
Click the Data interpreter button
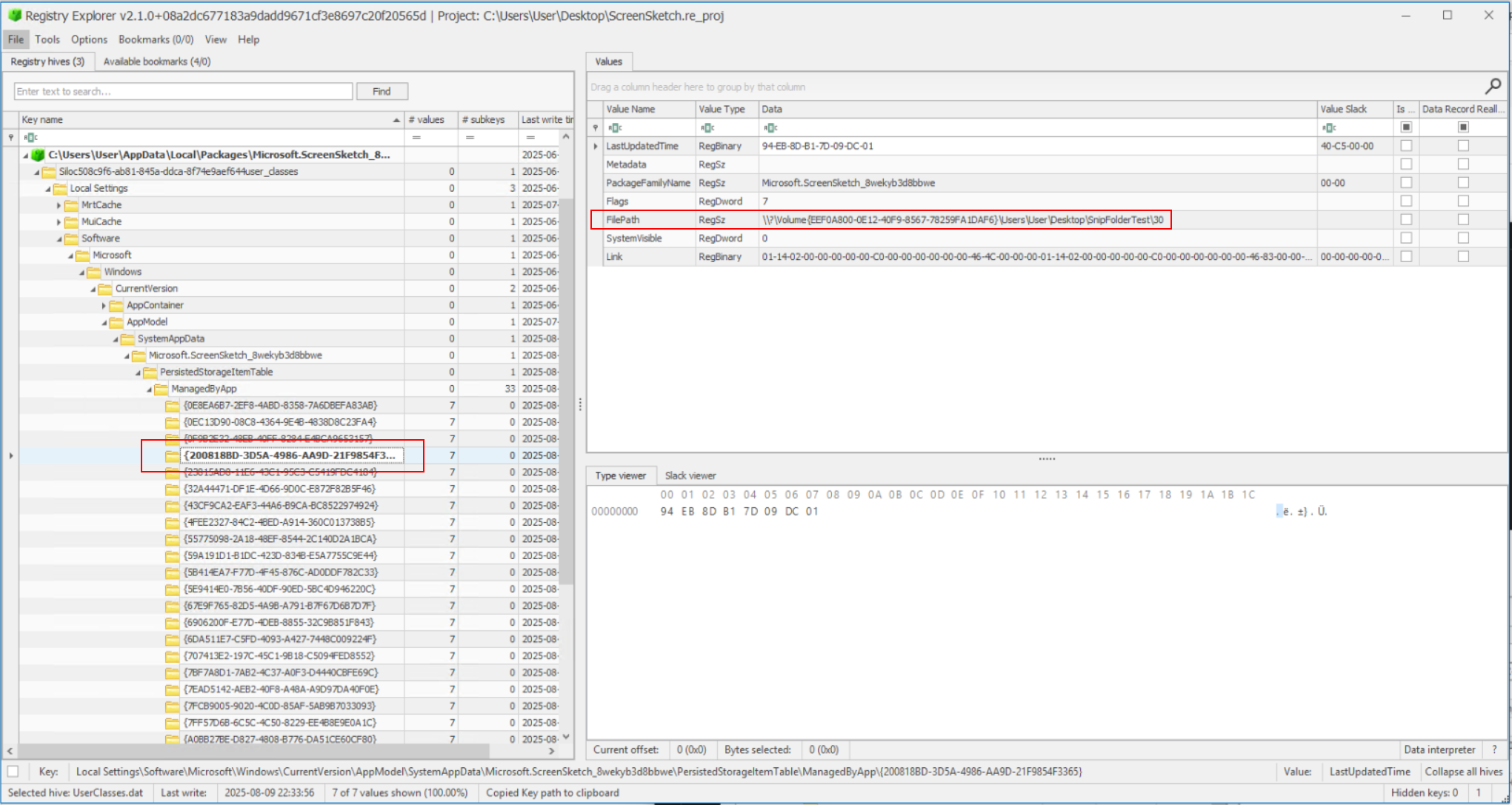(1439, 749)
